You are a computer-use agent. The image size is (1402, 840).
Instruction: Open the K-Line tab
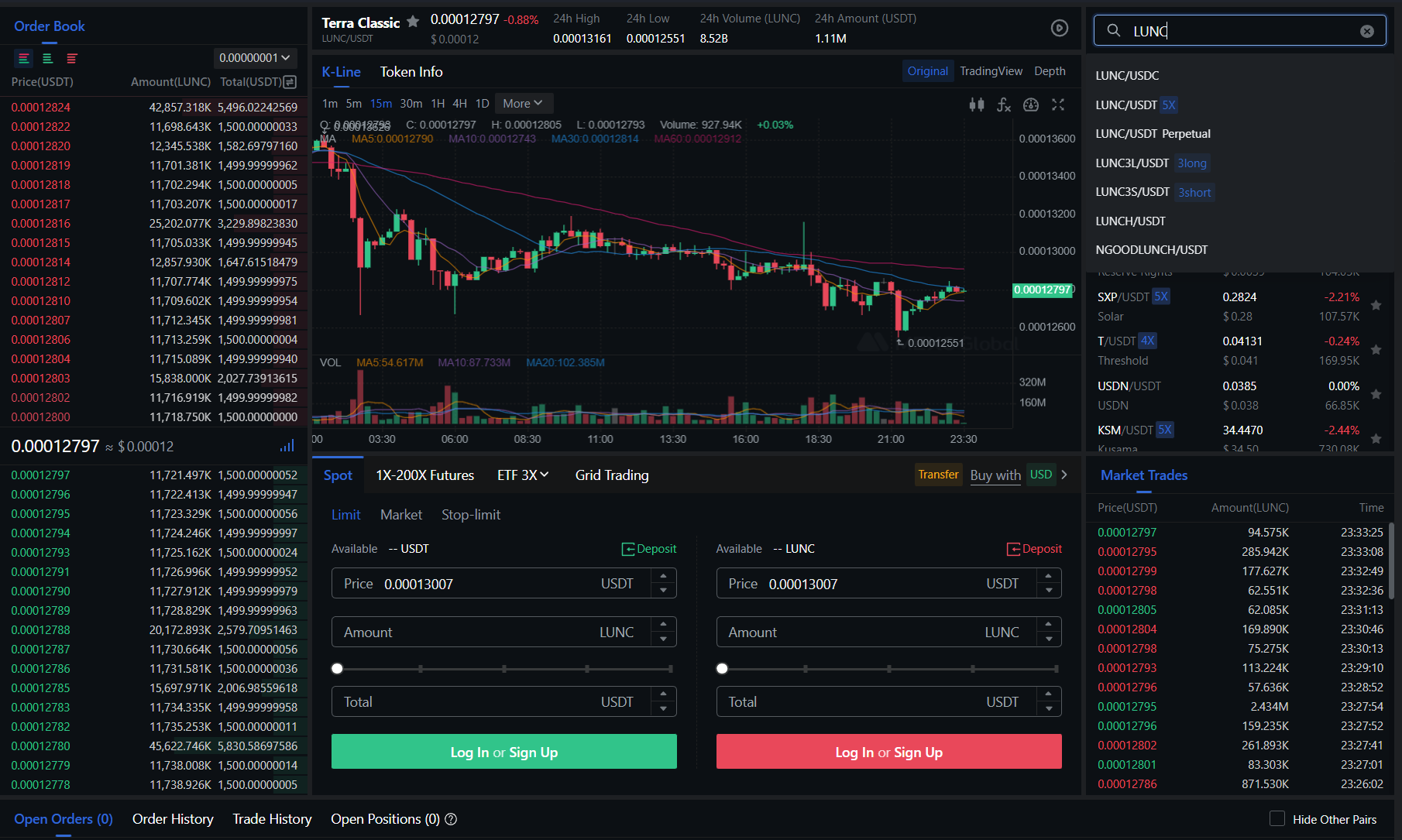(341, 72)
